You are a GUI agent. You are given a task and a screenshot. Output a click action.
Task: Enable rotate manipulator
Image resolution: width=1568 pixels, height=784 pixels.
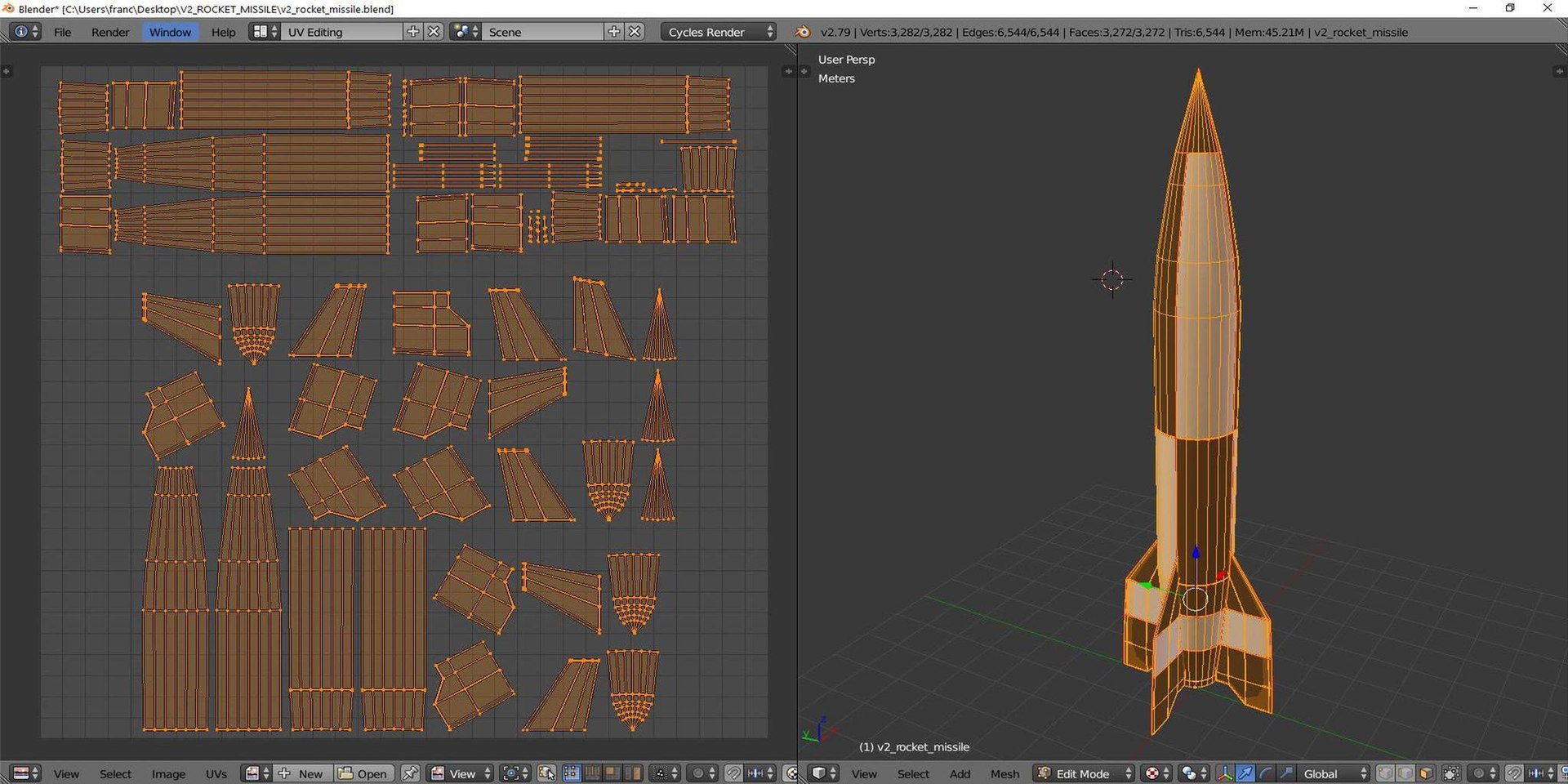pyautogui.click(x=1266, y=773)
